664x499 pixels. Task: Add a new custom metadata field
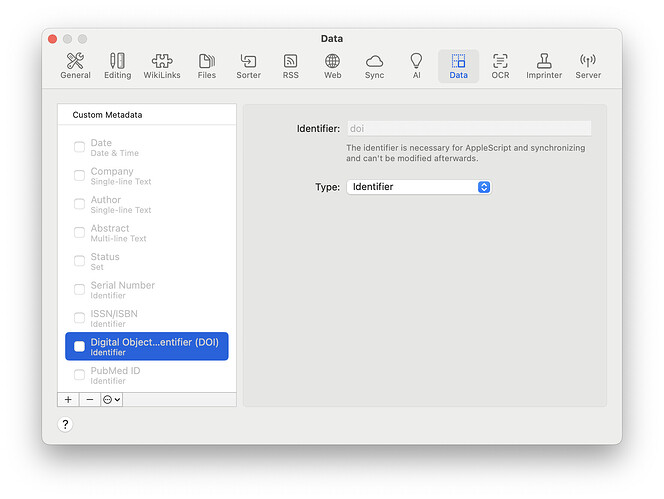[68, 399]
